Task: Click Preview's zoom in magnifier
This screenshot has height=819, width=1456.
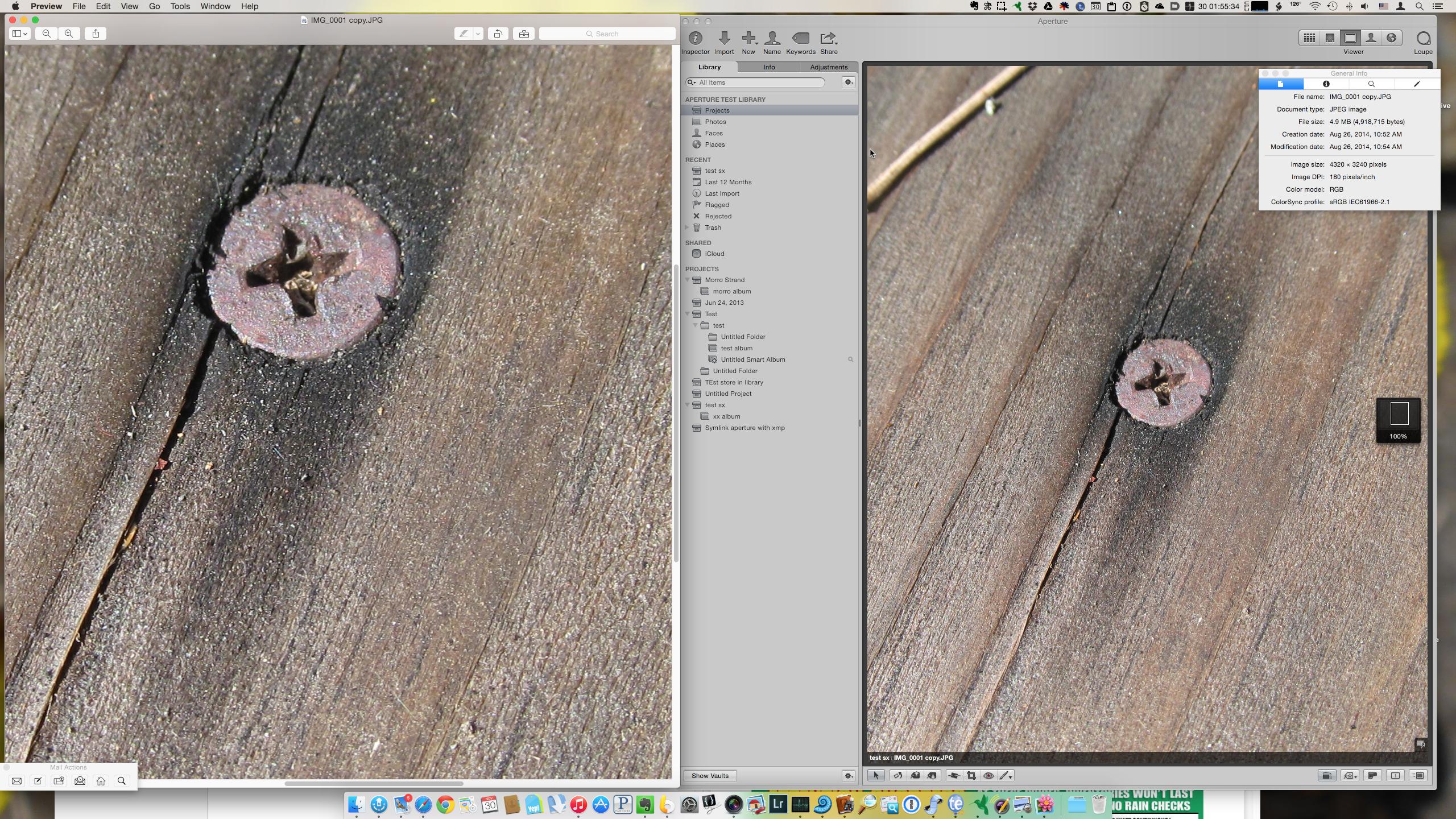Action: (x=69, y=34)
